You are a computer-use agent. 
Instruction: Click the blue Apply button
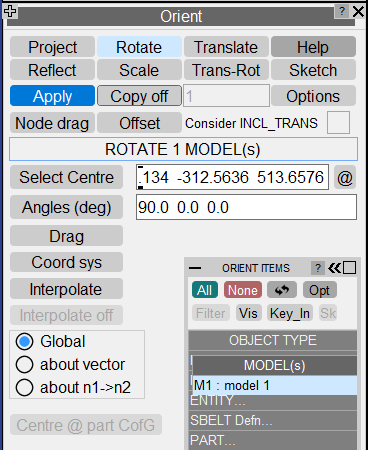52,96
